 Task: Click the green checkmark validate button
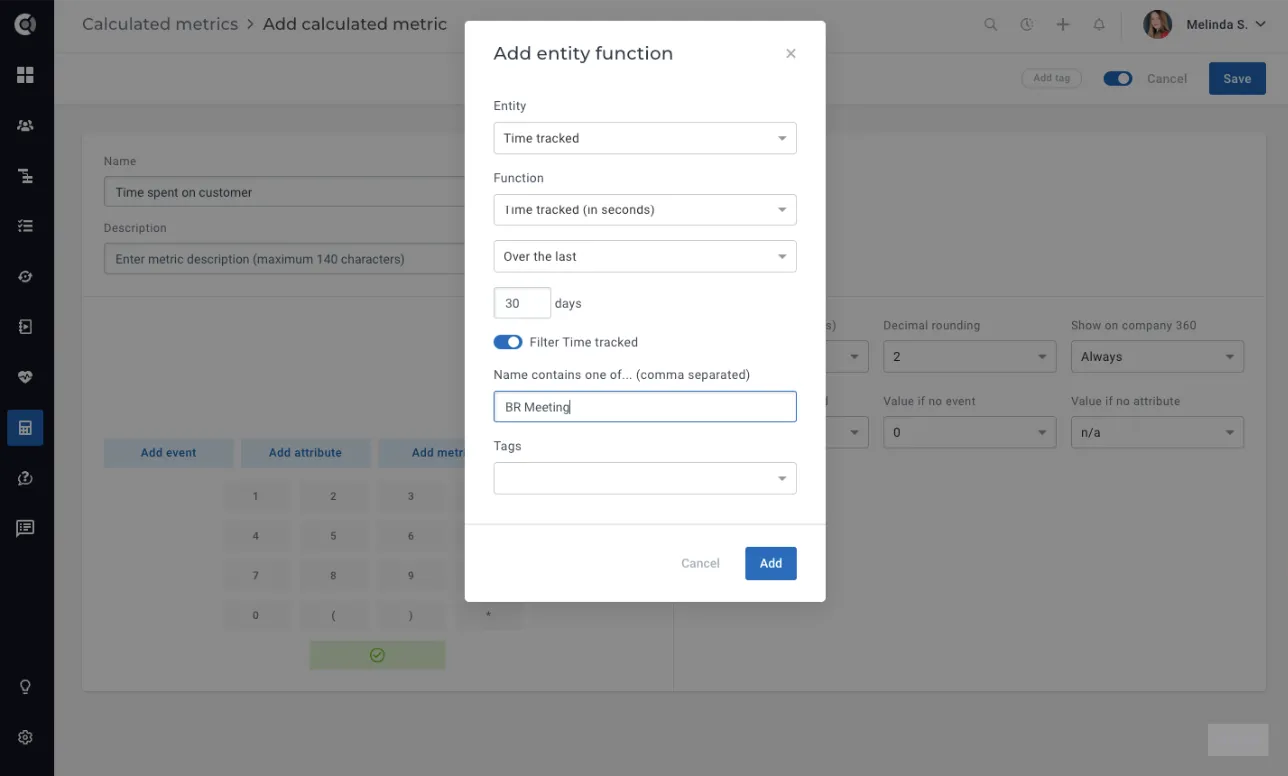377,655
